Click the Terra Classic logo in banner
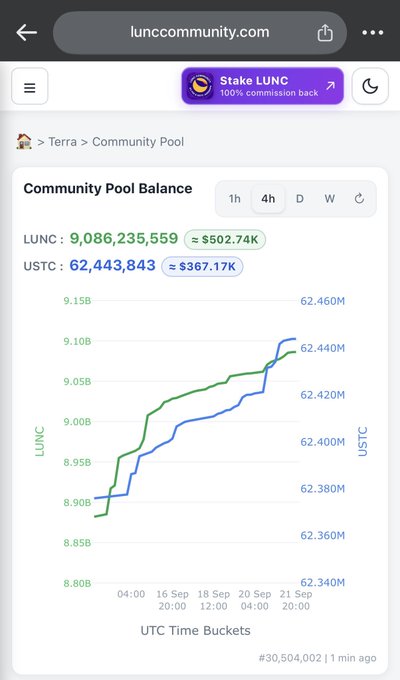 [x=200, y=86]
